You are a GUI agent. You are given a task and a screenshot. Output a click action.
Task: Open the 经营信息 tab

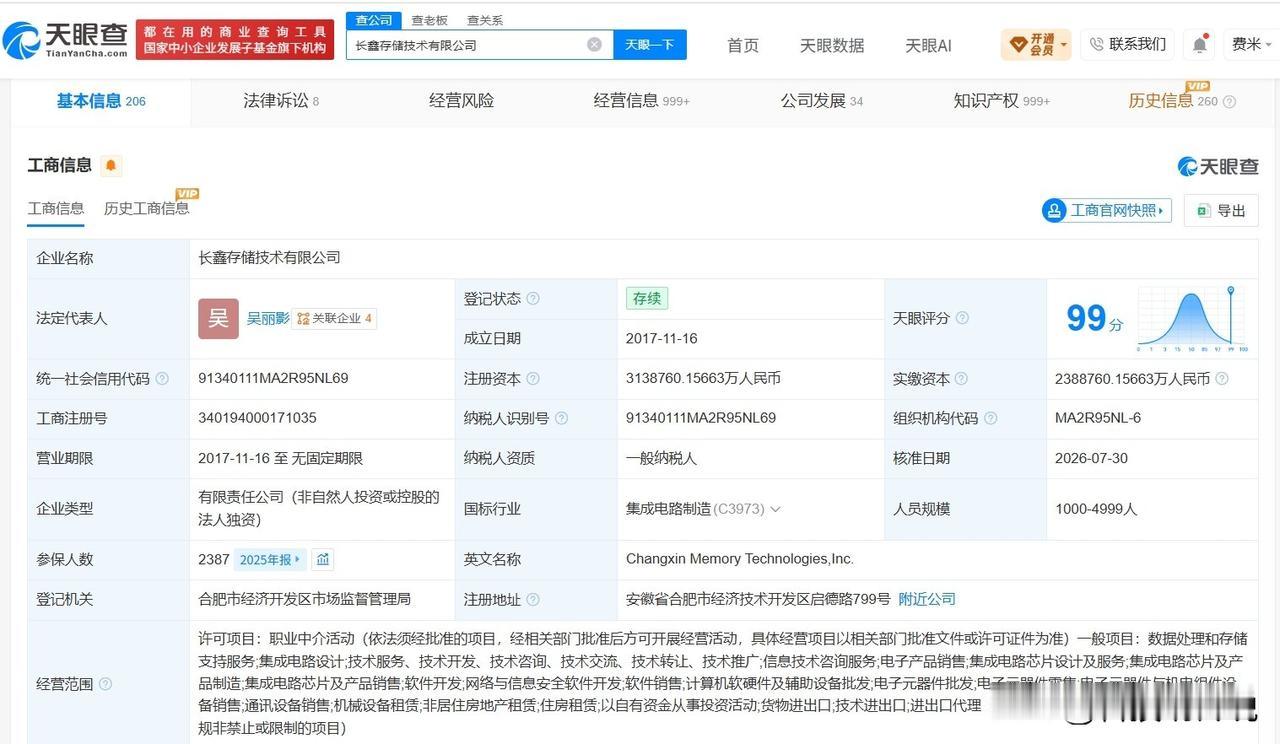tap(641, 101)
